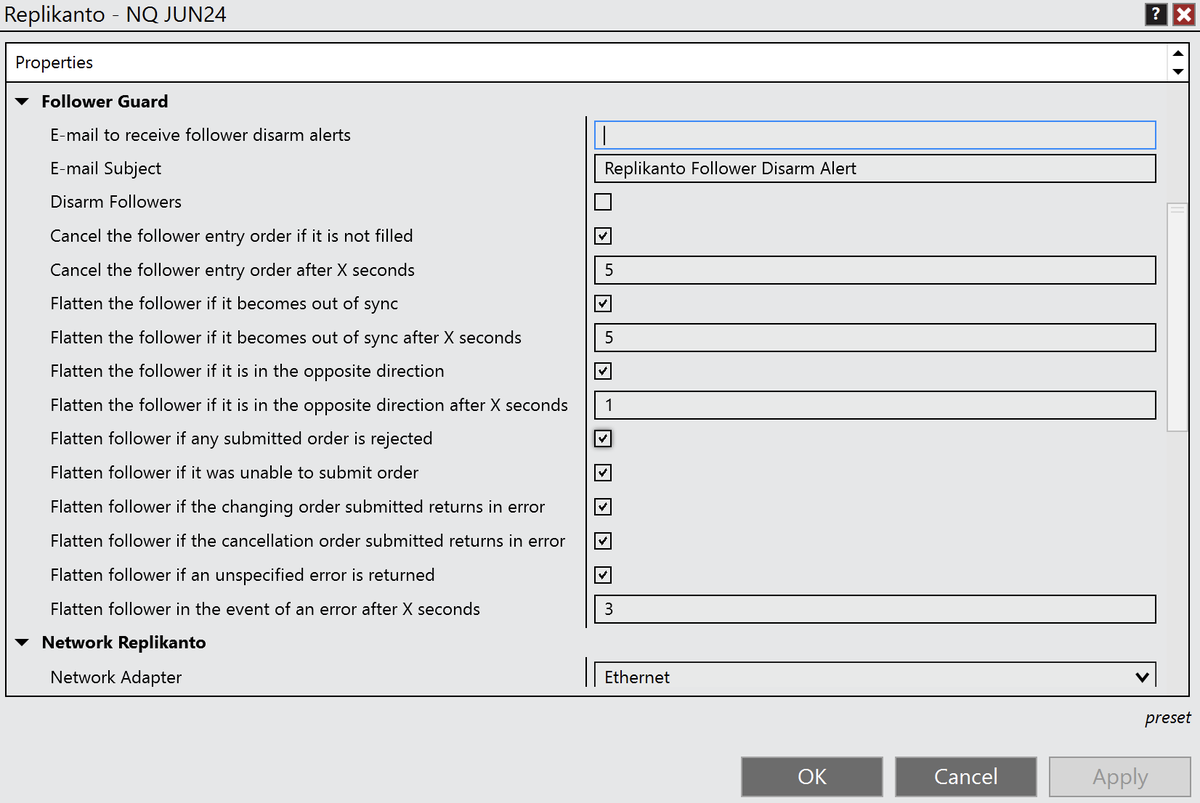Toggle flatten follower if unspecified error returned
Viewport: 1200px width, 803px height.
(x=603, y=574)
